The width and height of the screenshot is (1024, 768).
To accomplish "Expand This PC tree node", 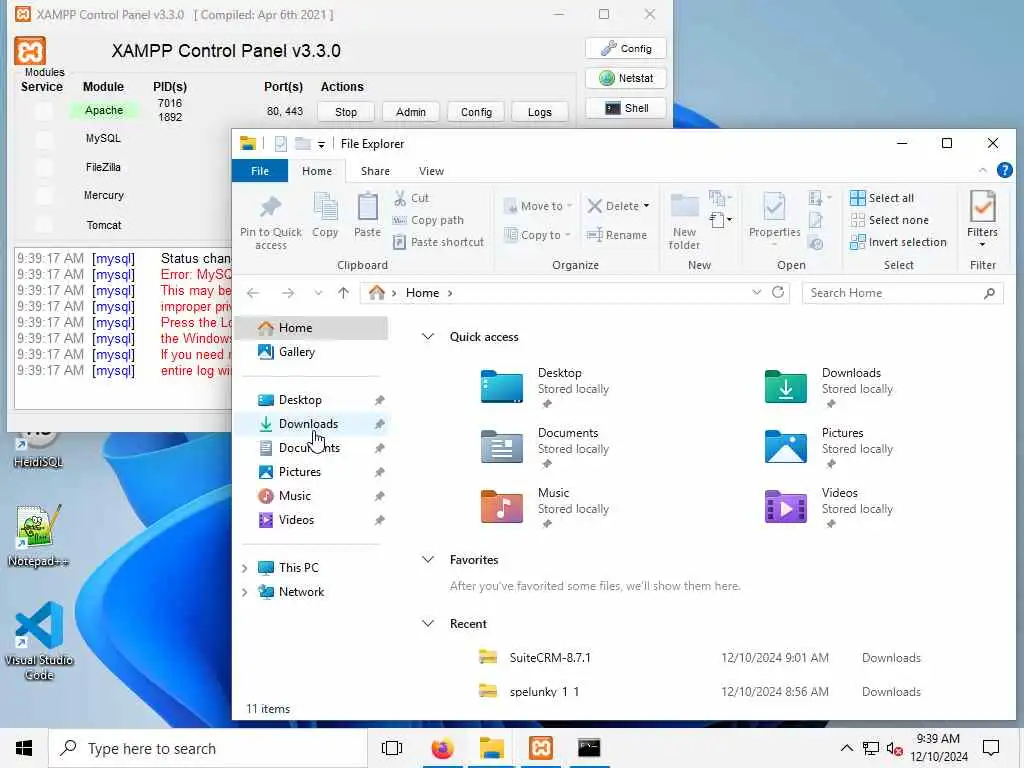I will coord(244,568).
